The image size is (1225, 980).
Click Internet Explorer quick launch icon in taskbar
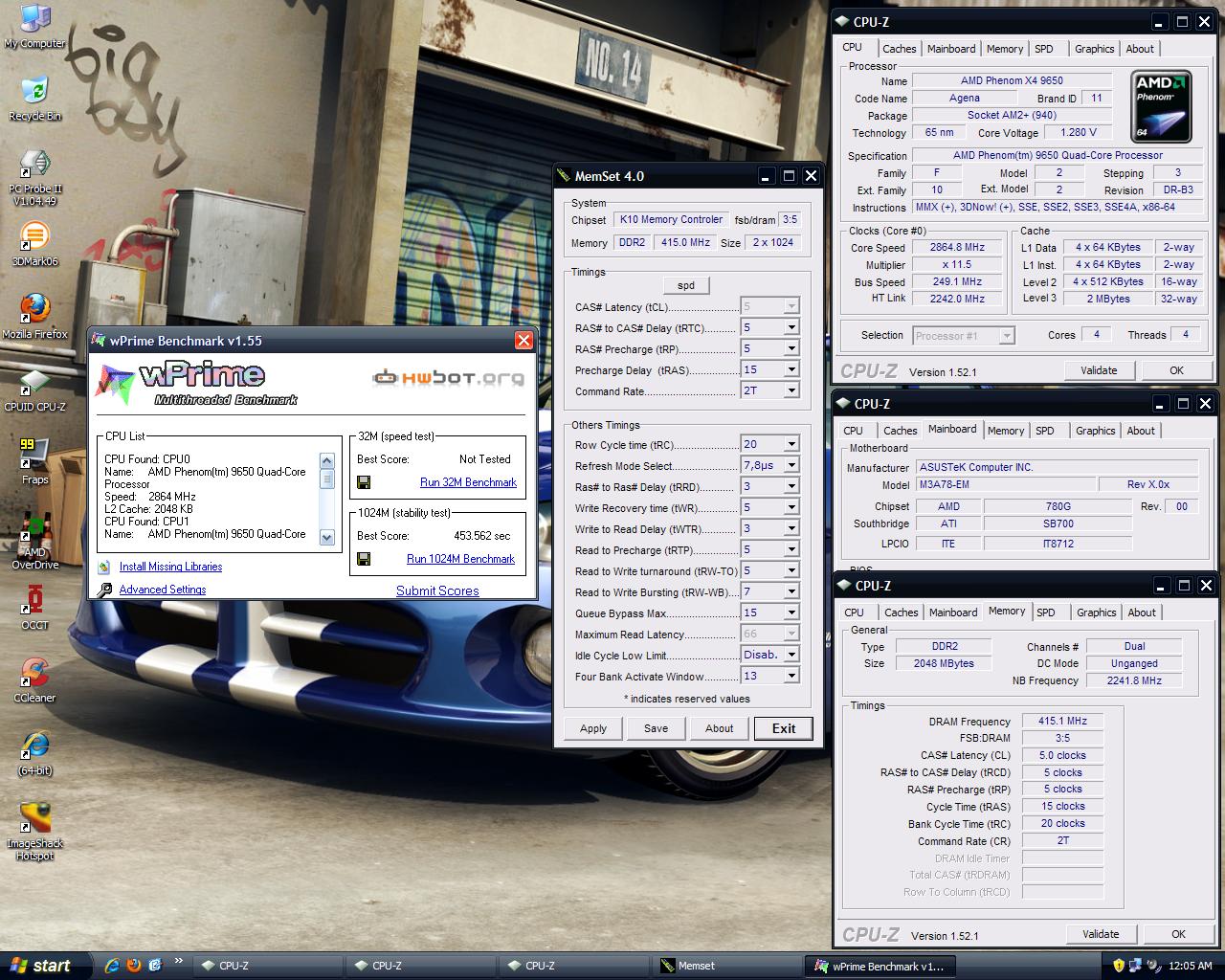[112, 966]
